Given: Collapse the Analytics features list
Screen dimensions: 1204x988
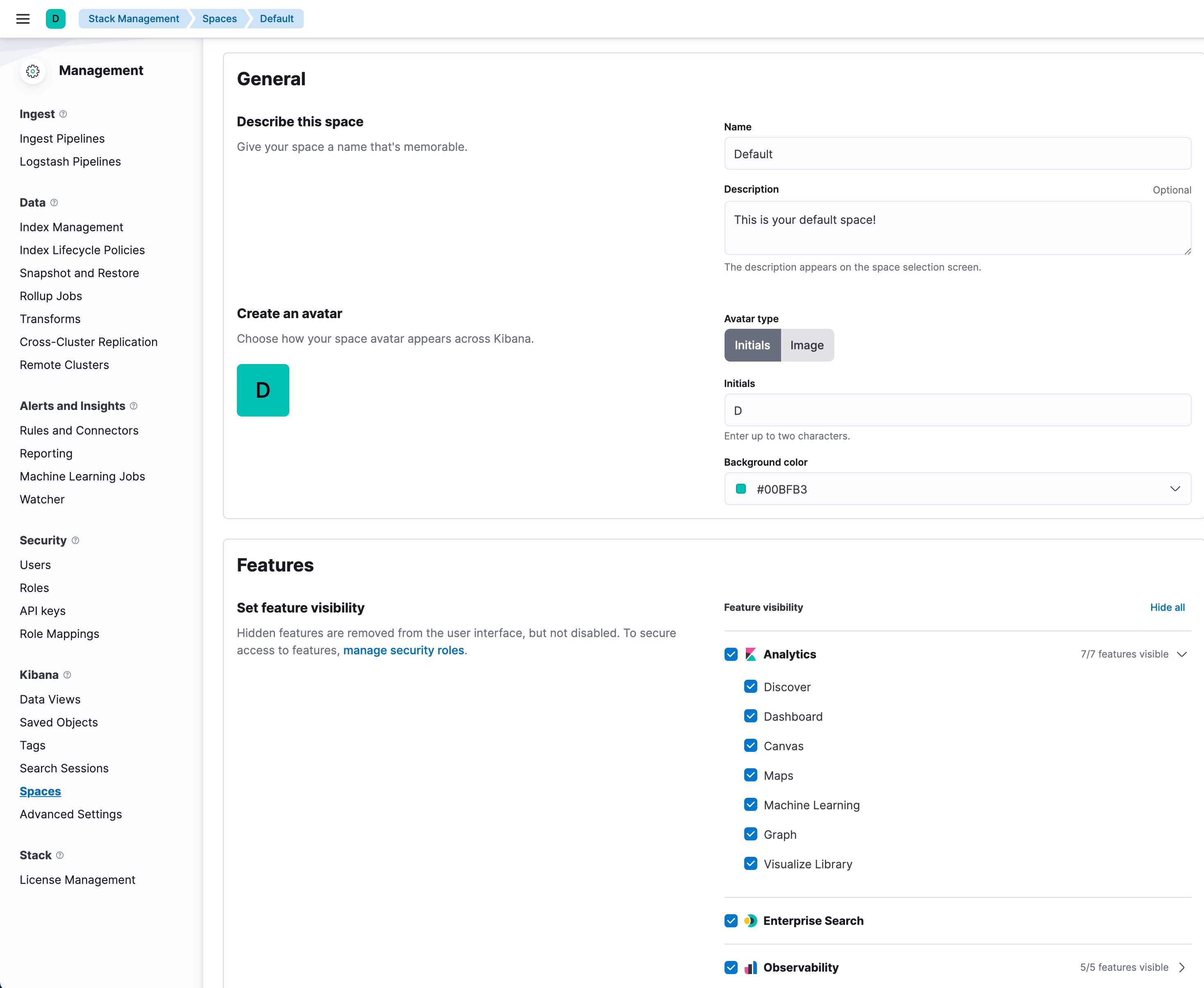Looking at the screenshot, I should pyautogui.click(x=1182, y=654).
